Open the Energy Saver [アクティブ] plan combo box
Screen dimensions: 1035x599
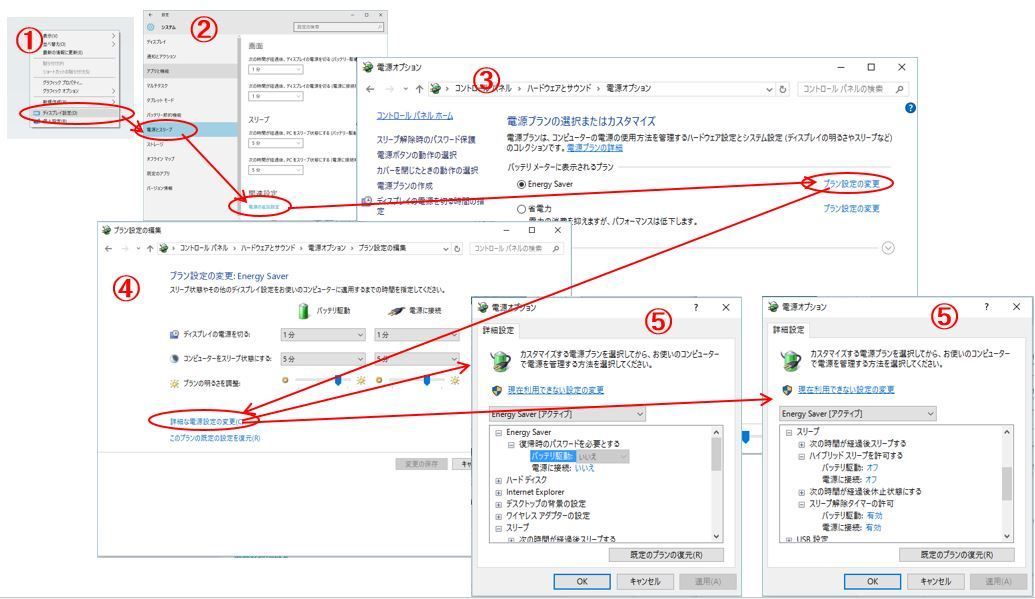click(567, 412)
